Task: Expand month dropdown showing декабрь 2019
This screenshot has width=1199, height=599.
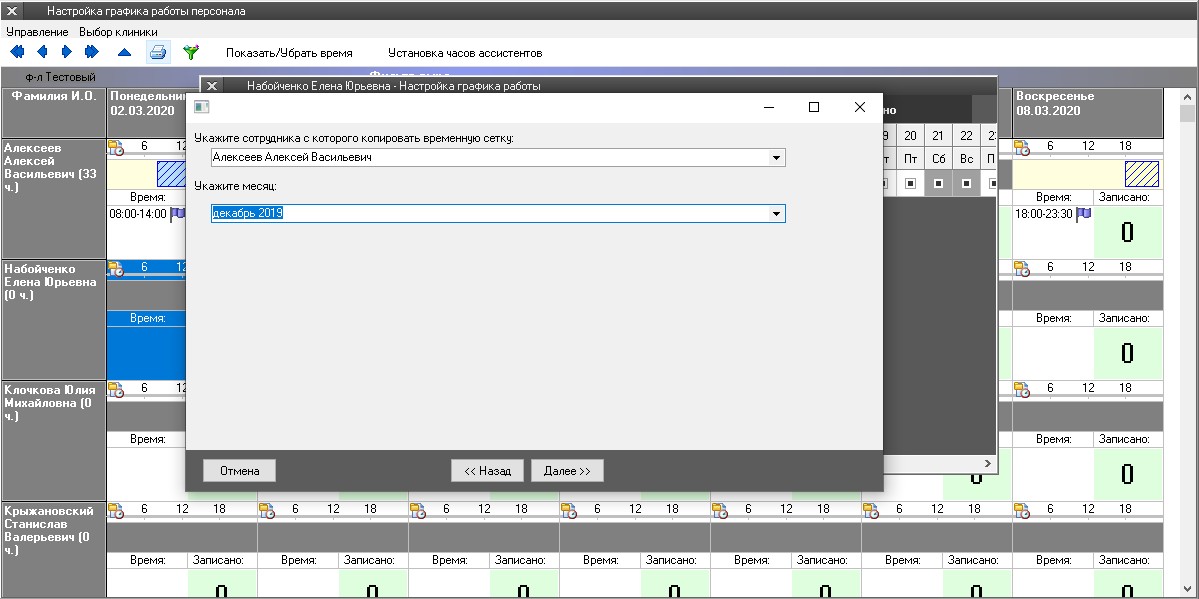Action: (x=776, y=214)
